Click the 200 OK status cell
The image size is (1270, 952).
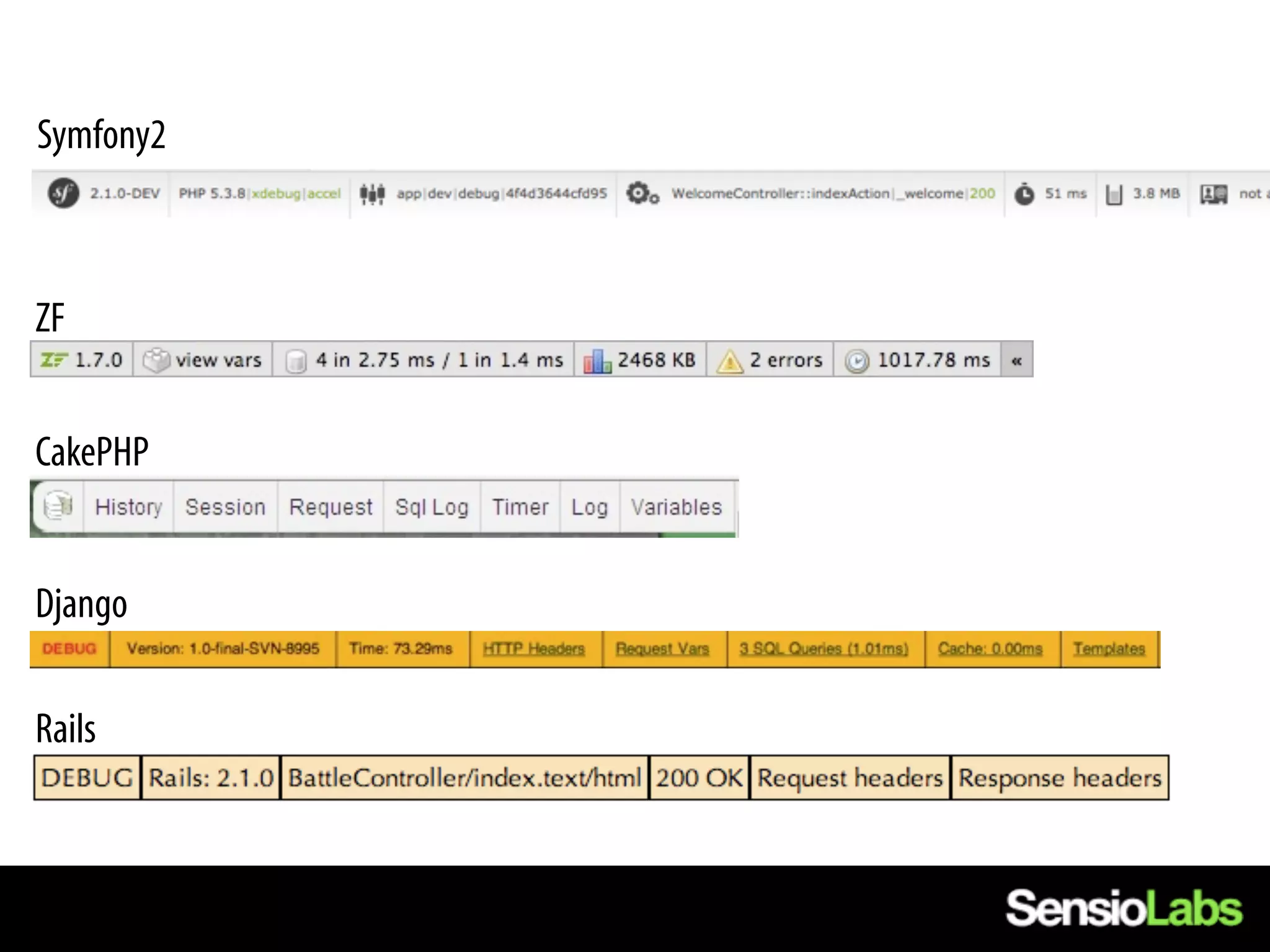pyautogui.click(x=699, y=778)
